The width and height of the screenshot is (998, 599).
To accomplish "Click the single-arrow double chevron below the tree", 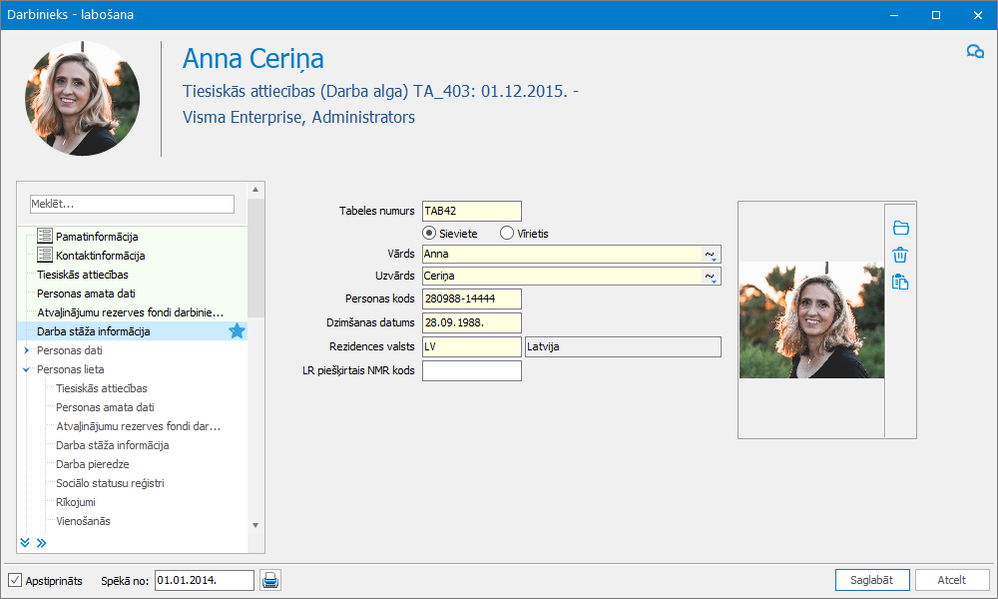I will pos(41,543).
